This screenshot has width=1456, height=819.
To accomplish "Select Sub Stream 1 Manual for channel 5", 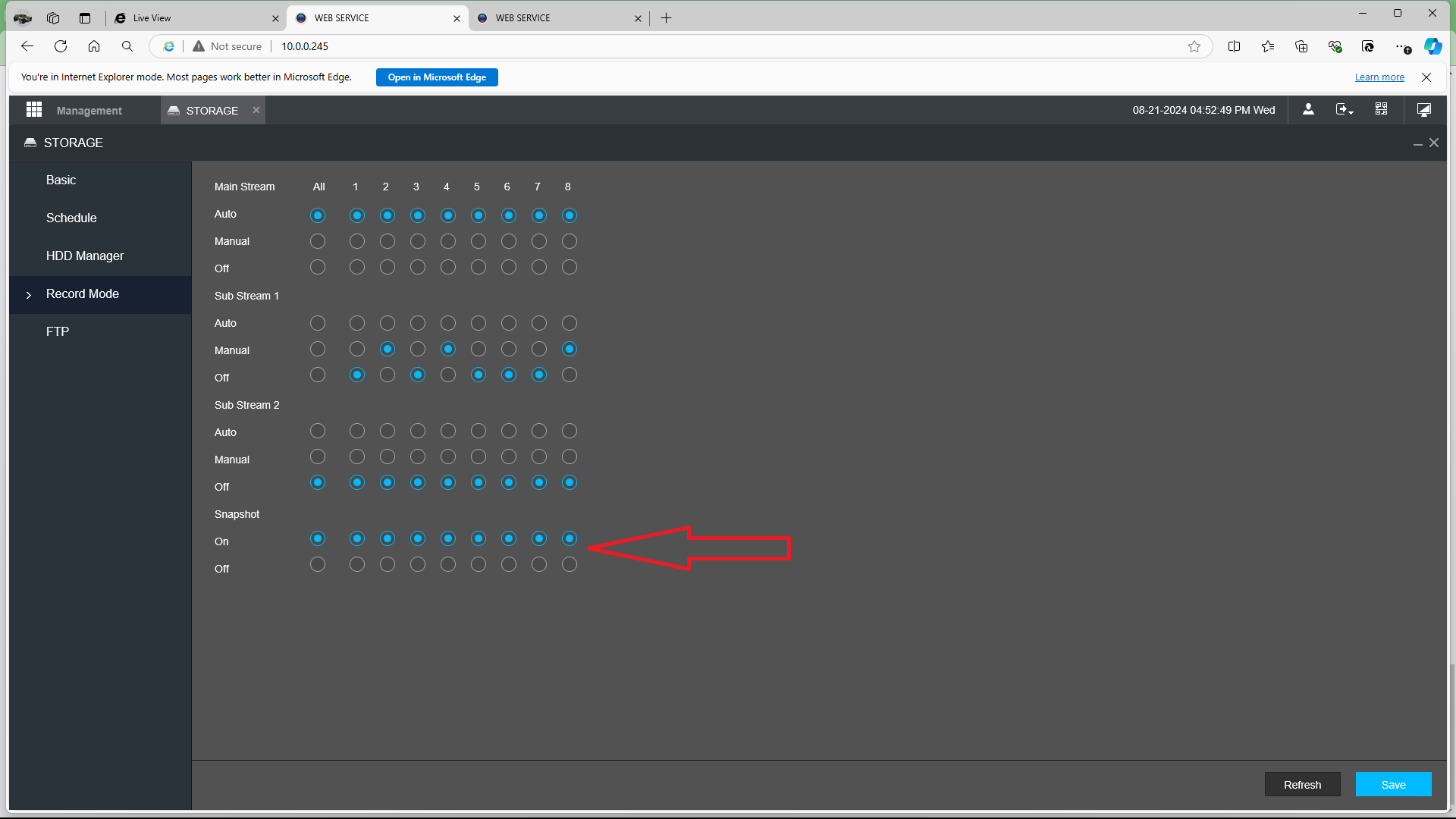I will 479,349.
